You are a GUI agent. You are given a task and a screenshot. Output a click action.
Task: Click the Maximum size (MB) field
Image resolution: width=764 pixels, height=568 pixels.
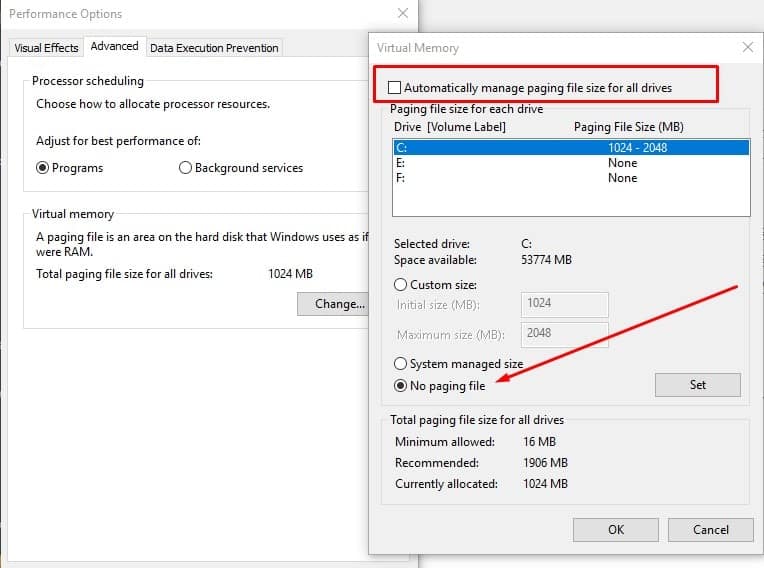coord(564,334)
